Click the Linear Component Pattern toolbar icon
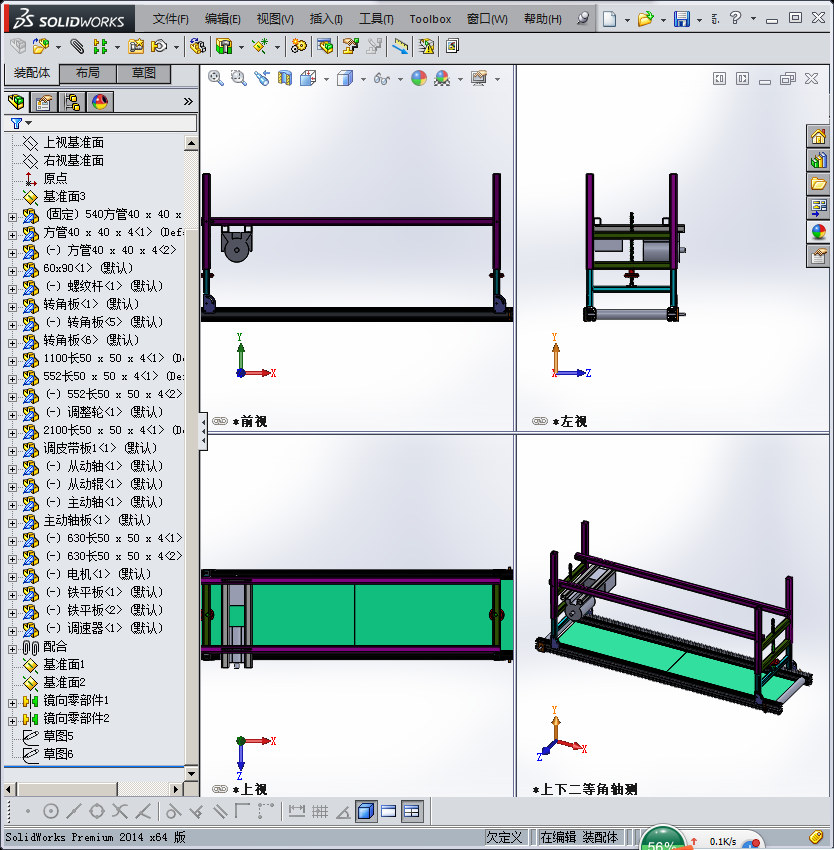 (100, 47)
